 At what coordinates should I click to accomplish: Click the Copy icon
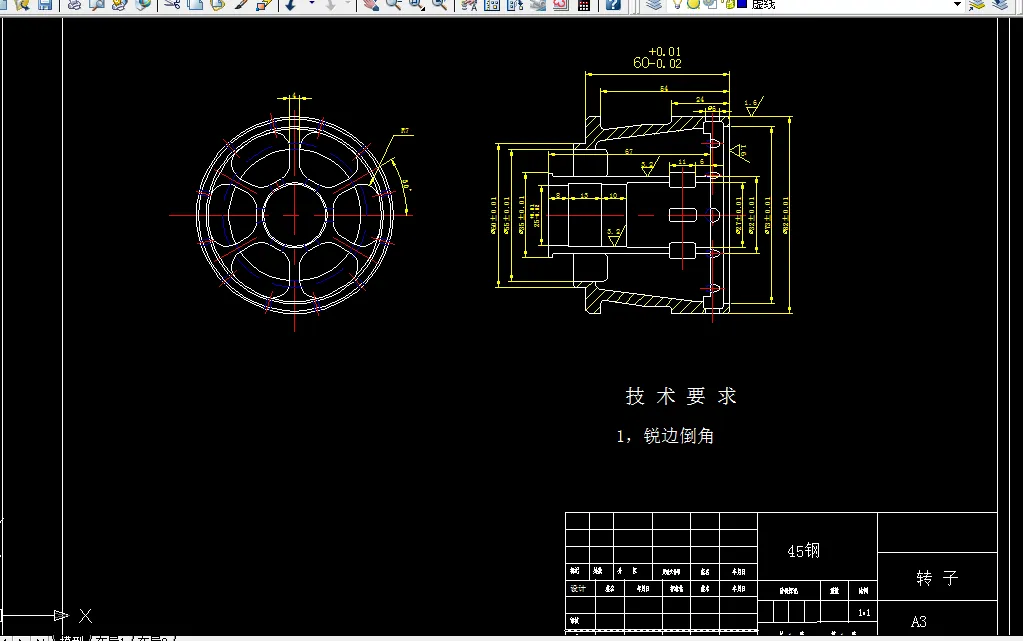click(195, 5)
